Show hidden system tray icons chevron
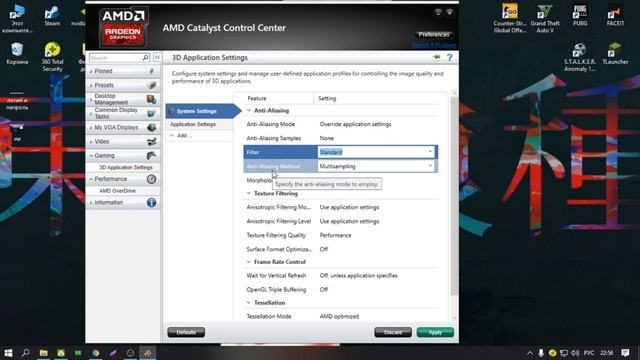Viewport: 640px width, 360px height. 530,353
